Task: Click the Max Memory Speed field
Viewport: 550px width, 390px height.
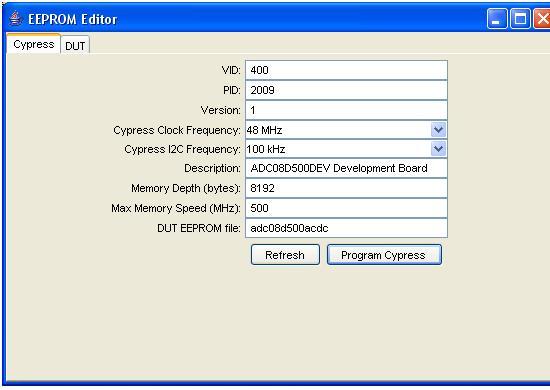Action: pos(346,208)
